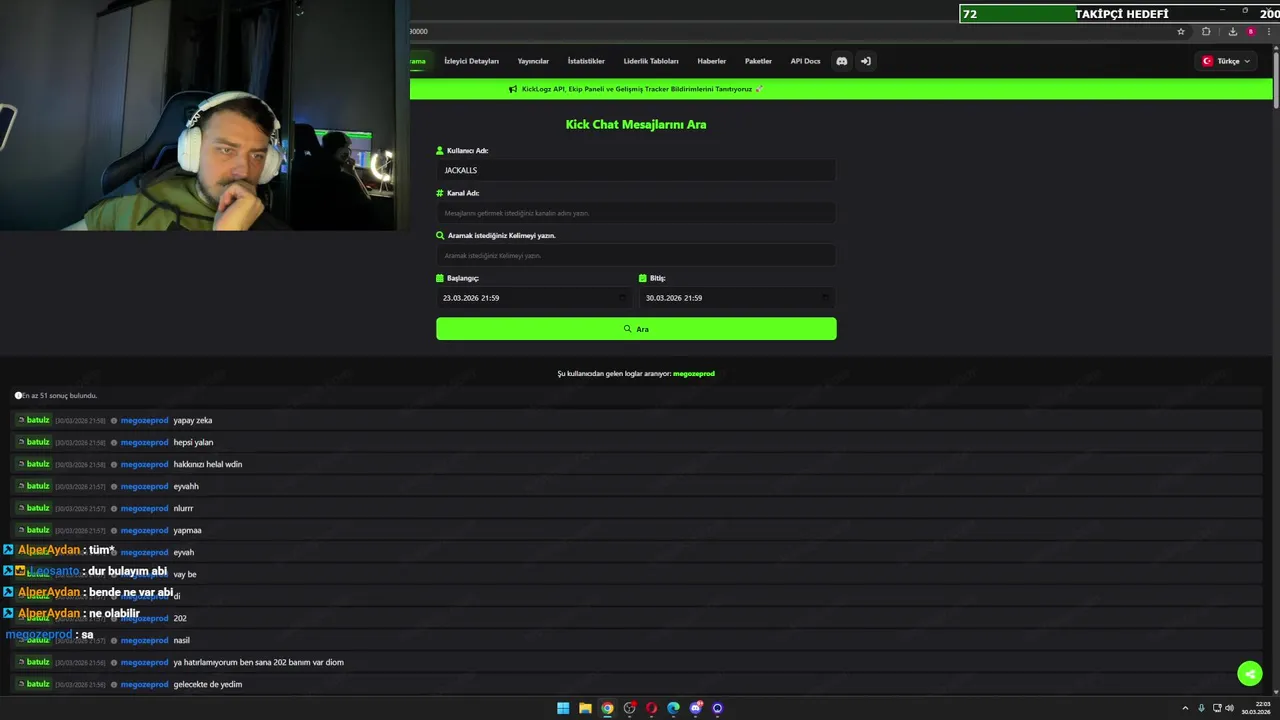Click the Bitiş date field

pos(738,298)
